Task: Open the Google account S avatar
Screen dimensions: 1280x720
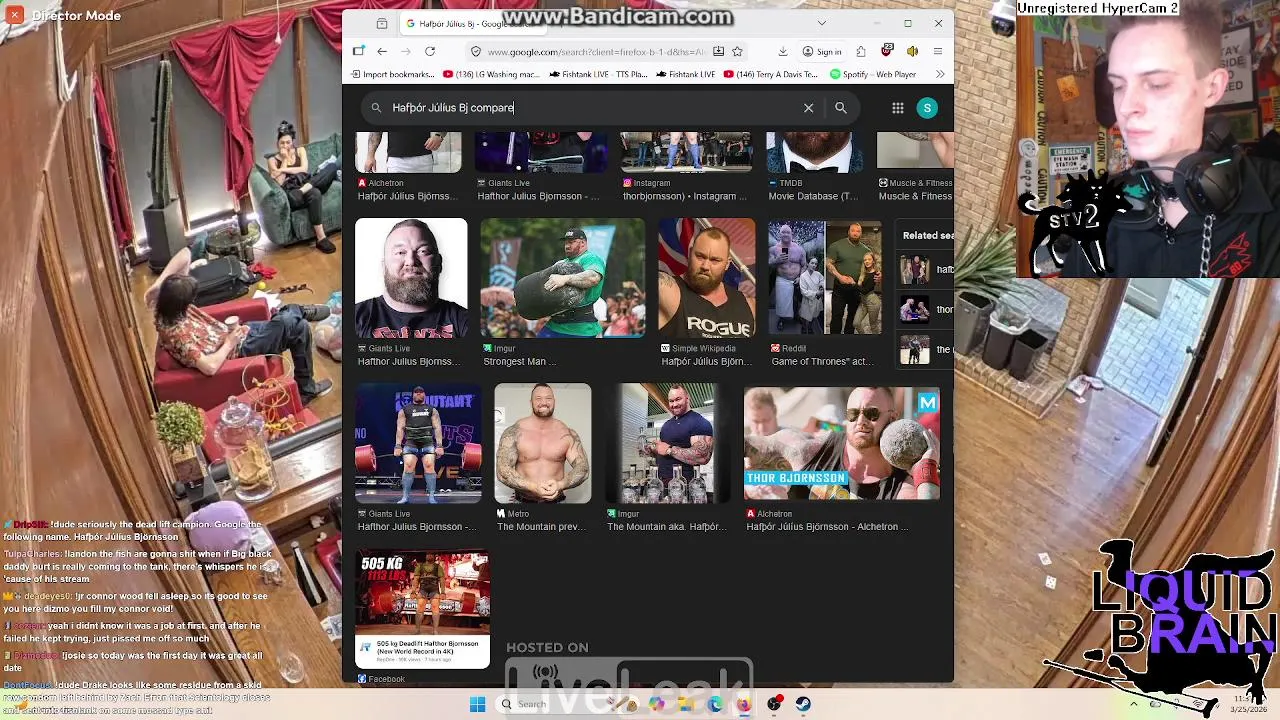Action: 927,108
